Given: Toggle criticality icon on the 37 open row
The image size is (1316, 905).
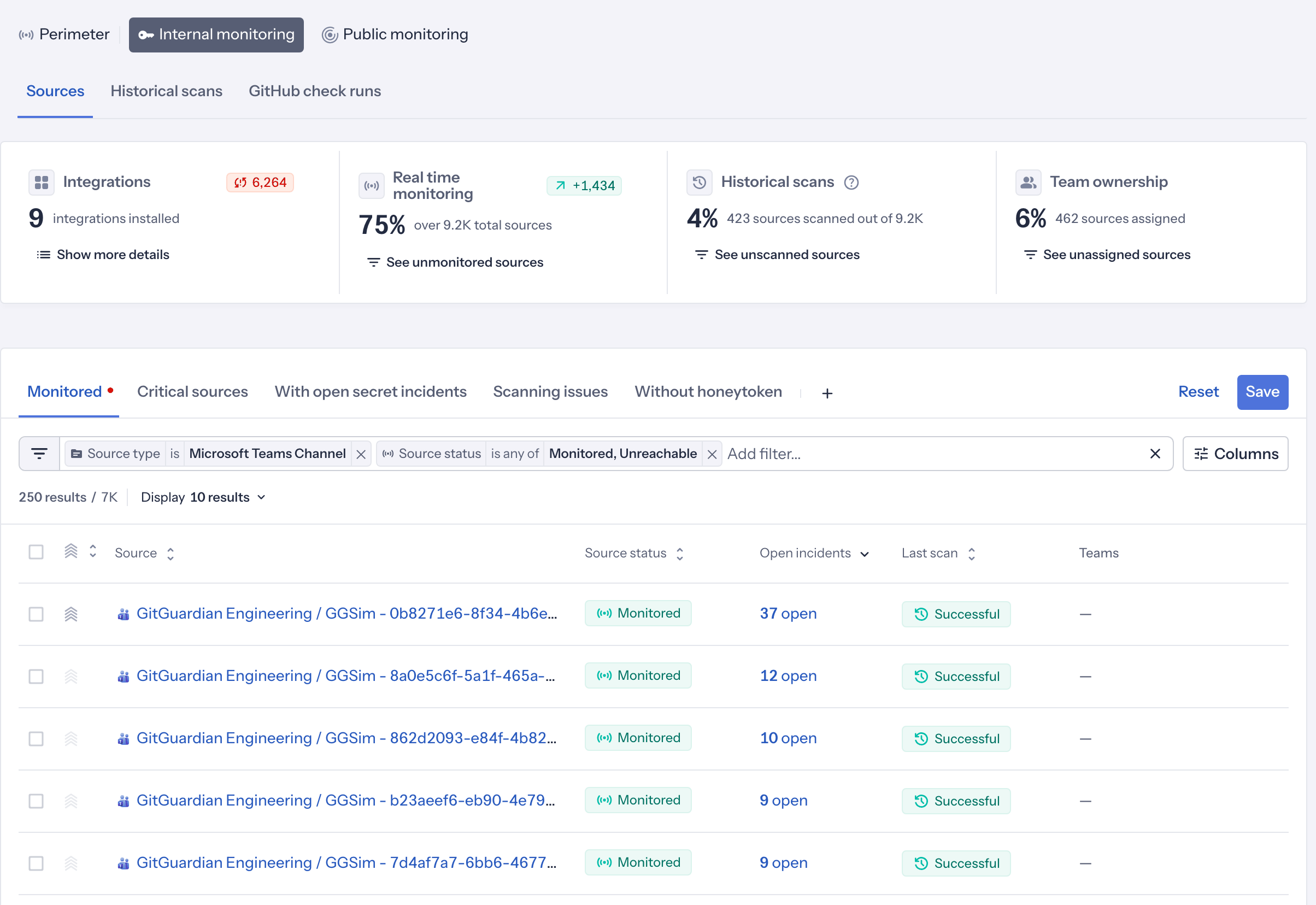Looking at the screenshot, I should pyautogui.click(x=71, y=614).
